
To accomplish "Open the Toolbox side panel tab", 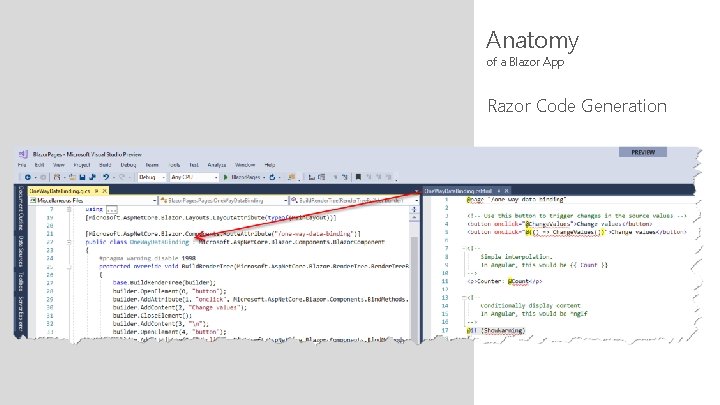I will pyautogui.click(x=21, y=281).
